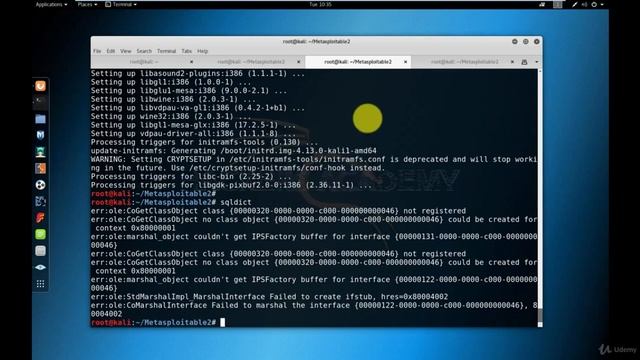Click the pen icon in the top bar
Image resolution: width=640 pixels, height=360 pixels.
[575, 4]
